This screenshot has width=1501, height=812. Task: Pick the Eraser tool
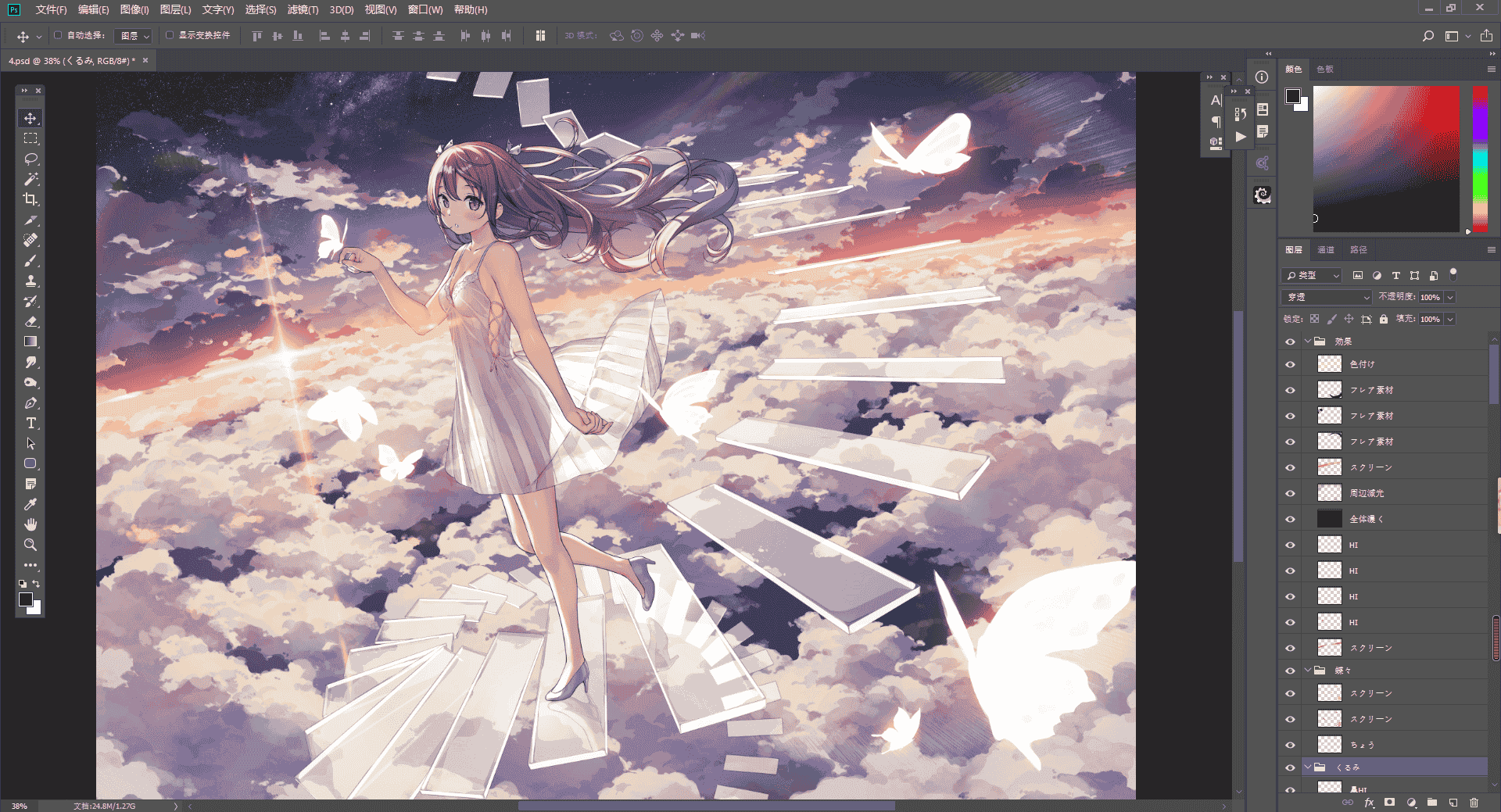tap(30, 321)
